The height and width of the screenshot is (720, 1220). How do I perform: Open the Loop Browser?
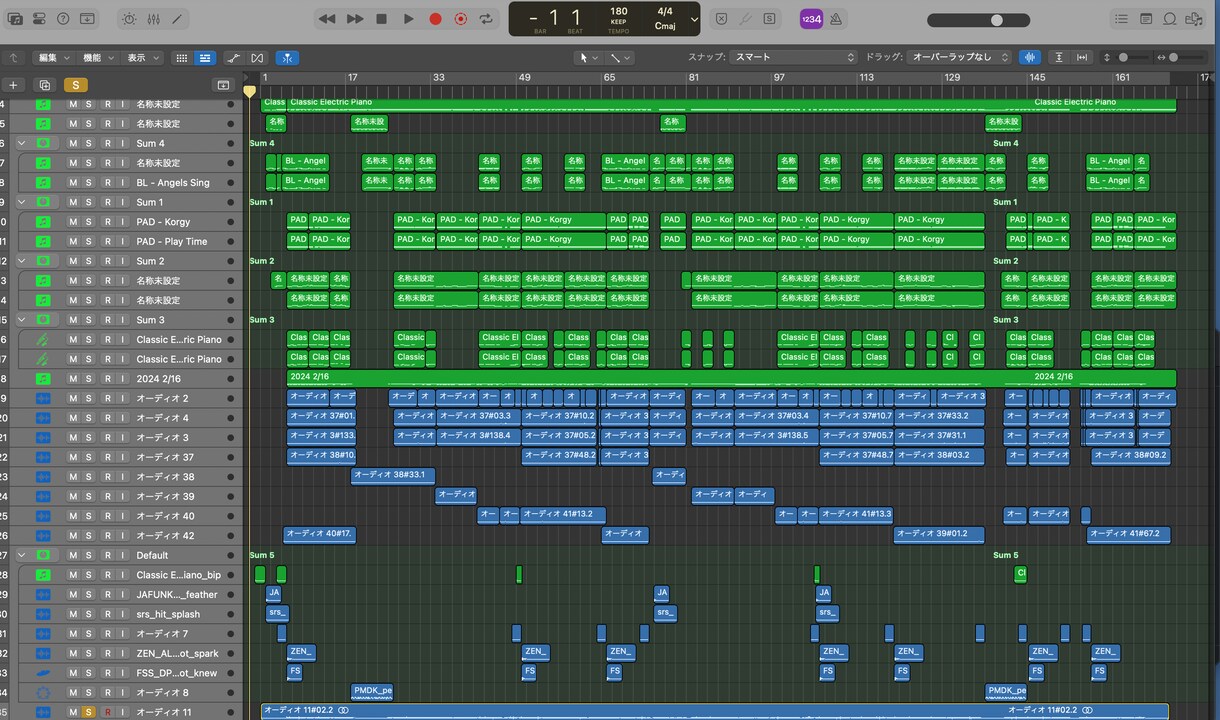1170,19
